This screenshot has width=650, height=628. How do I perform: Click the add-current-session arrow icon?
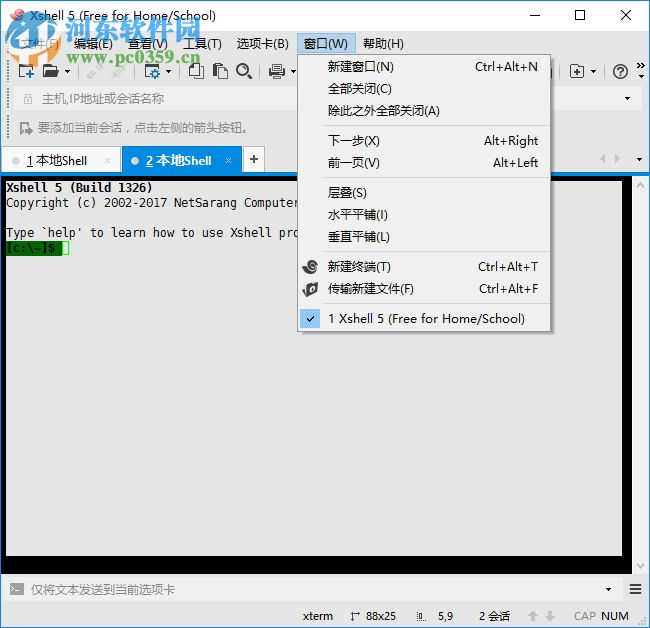coord(26,128)
